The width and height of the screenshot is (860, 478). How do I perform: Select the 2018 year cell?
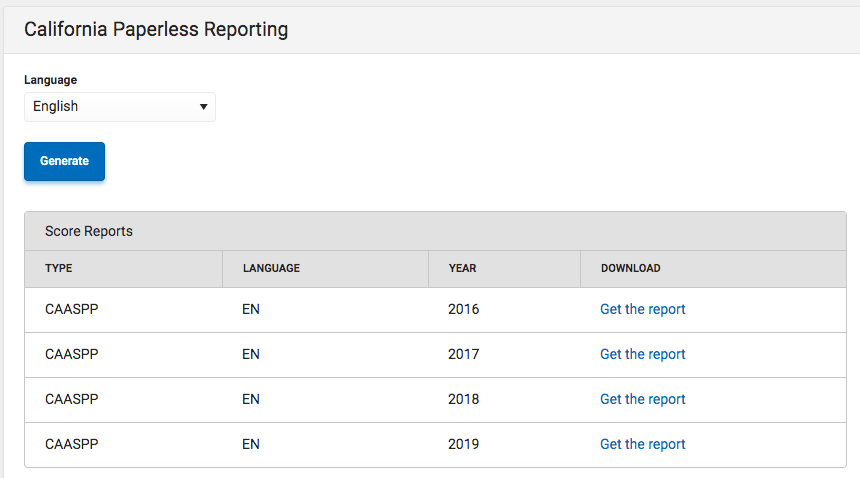point(464,399)
